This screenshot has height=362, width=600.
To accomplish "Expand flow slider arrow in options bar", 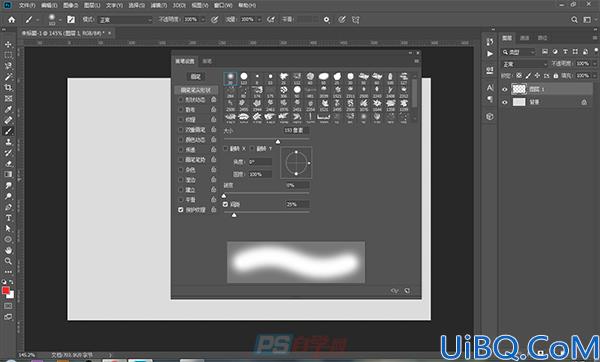I will pyautogui.click(x=259, y=20).
